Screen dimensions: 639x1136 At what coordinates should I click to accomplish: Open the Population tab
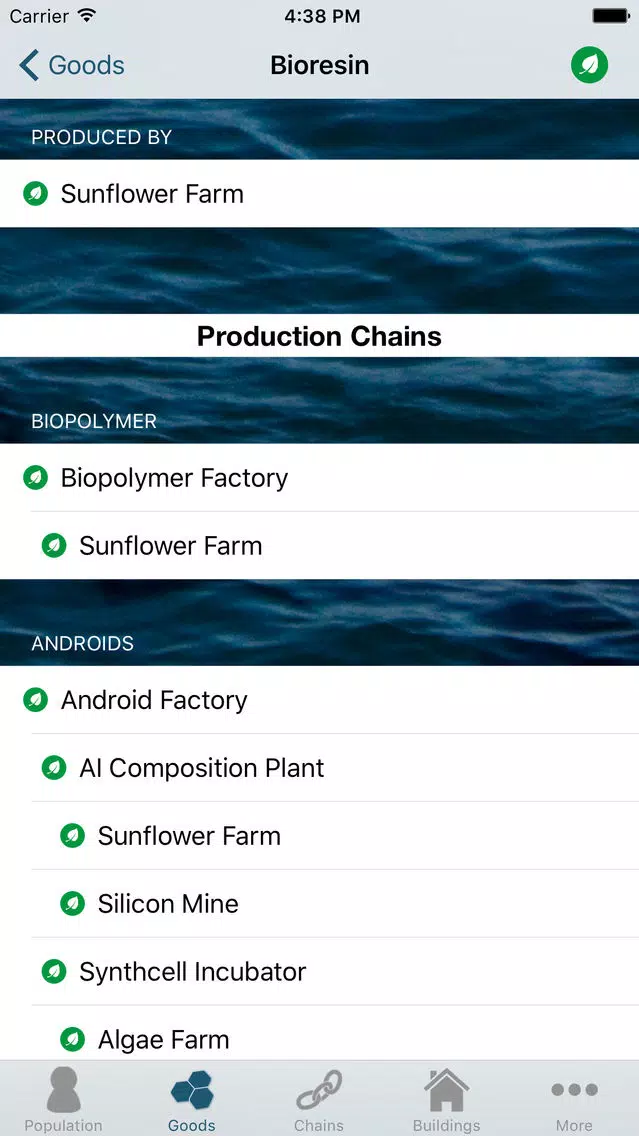[64, 1098]
